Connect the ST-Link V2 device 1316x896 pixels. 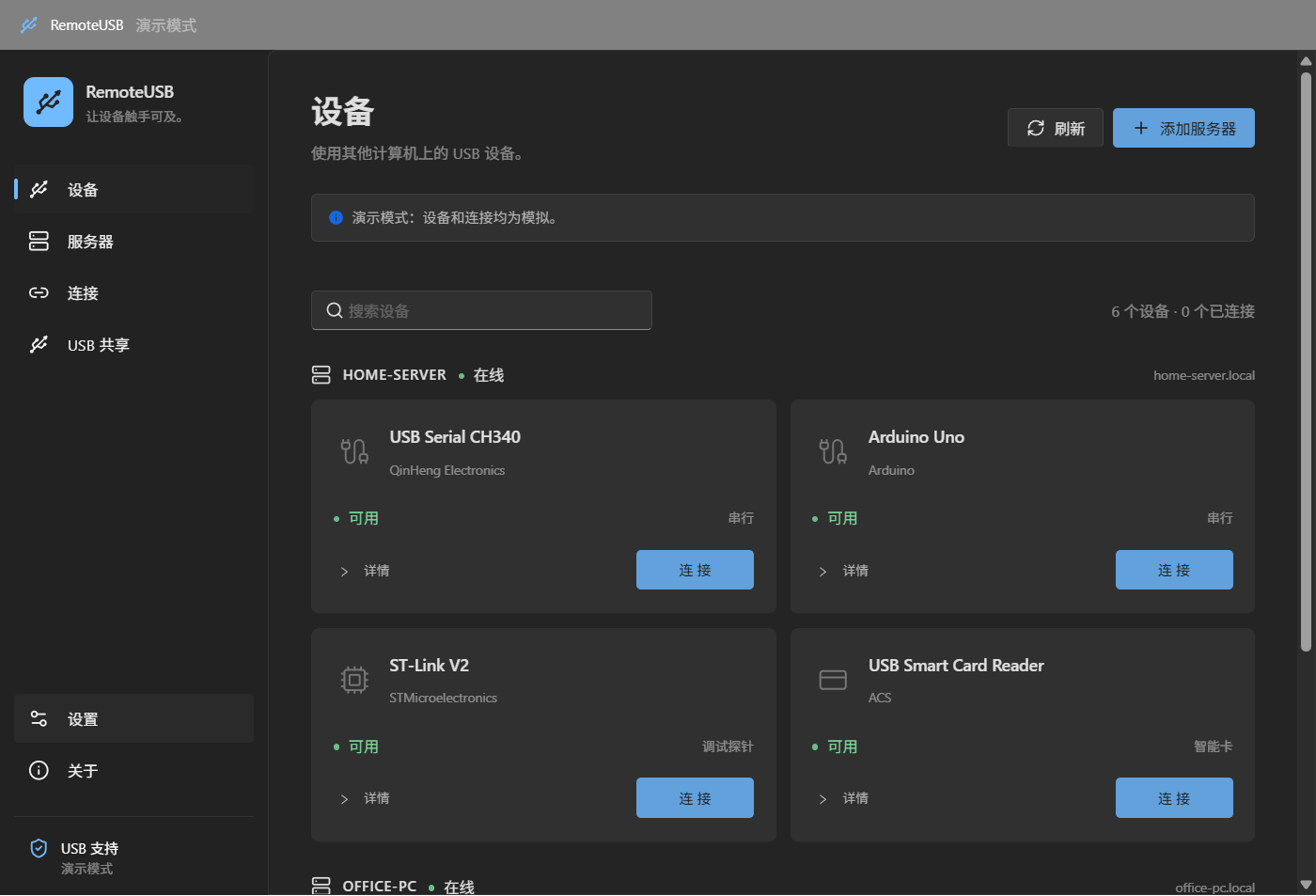point(695,797)
